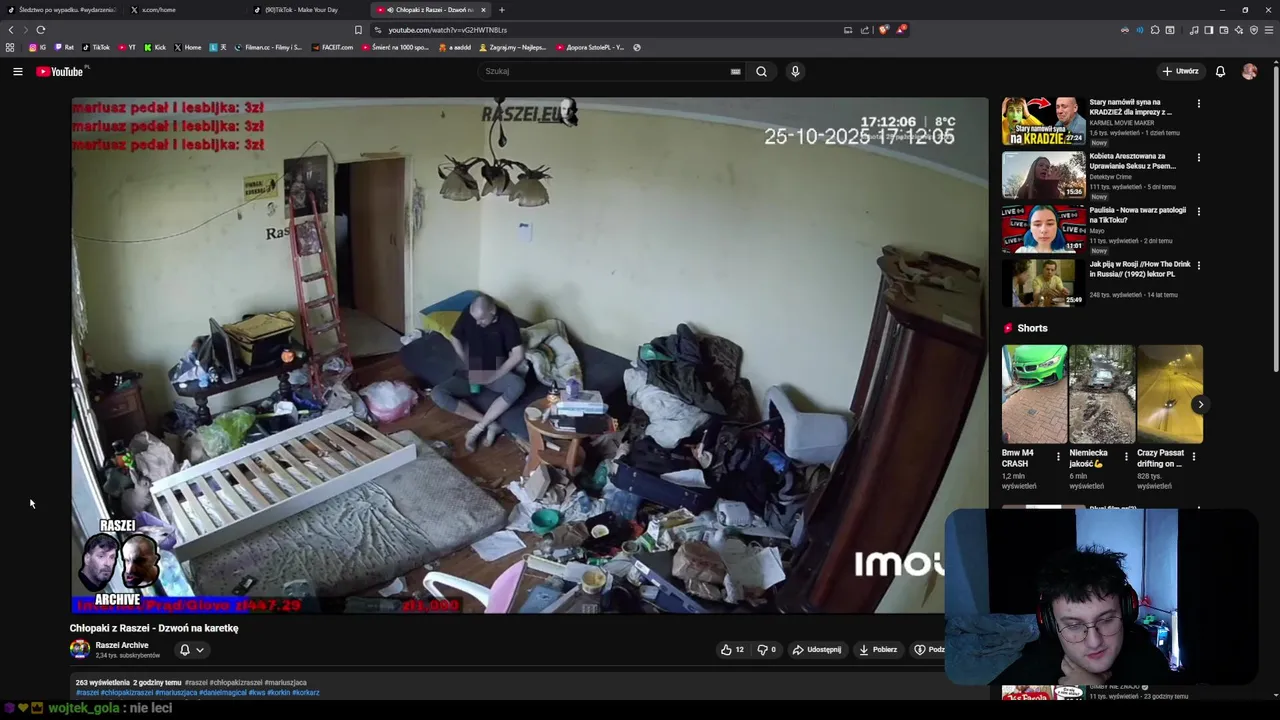Open 'Stary namówił syna na KRADZIEŻ' video thumbnail
This screenshot has width=1280, height=720.
pos(1043,121)
